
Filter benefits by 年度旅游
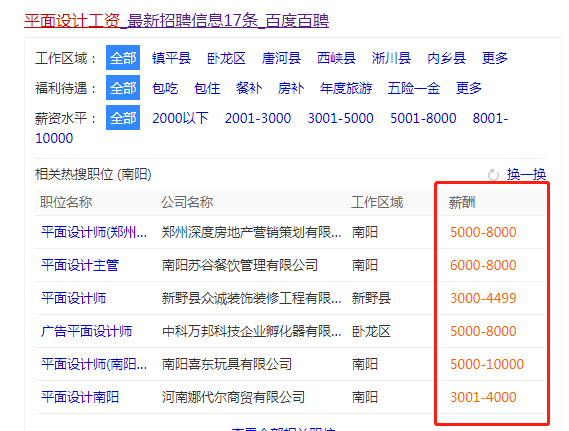tap(346, 88)
